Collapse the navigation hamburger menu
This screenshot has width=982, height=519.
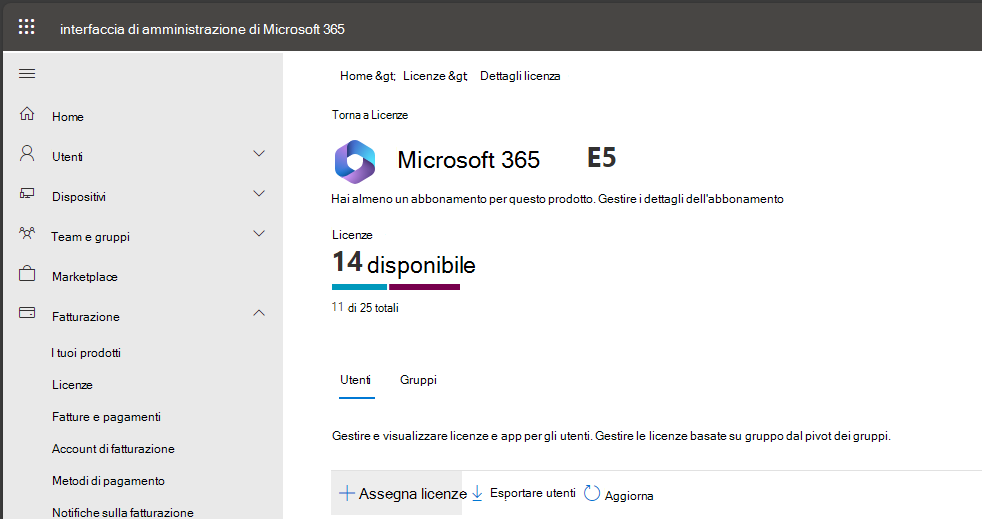pos(27,74)
